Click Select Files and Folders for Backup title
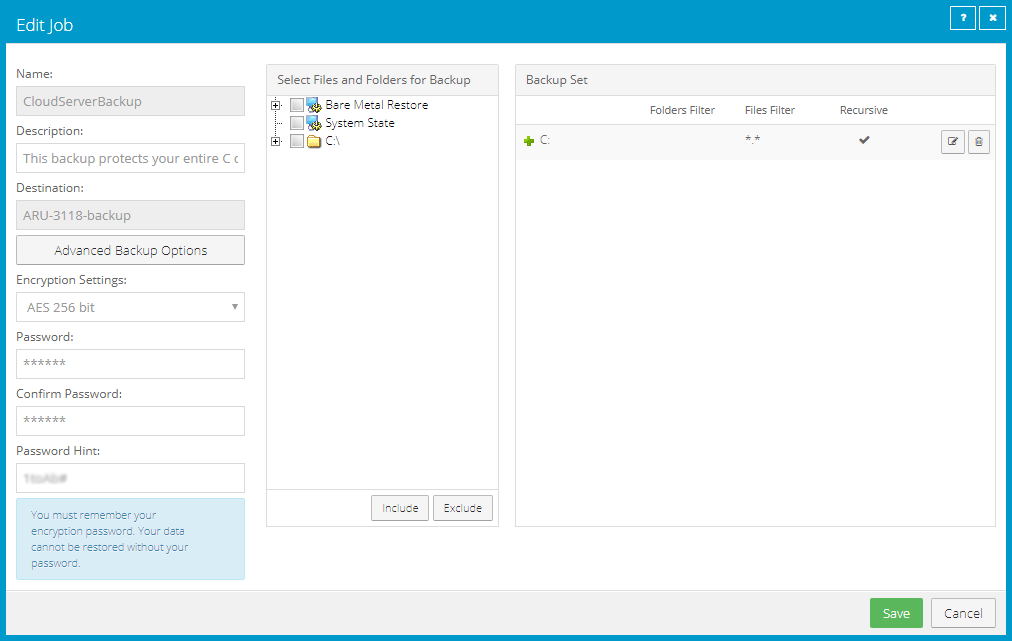Screen dimensions: 1012x641 pyautogui.click(x=374, y=80)
